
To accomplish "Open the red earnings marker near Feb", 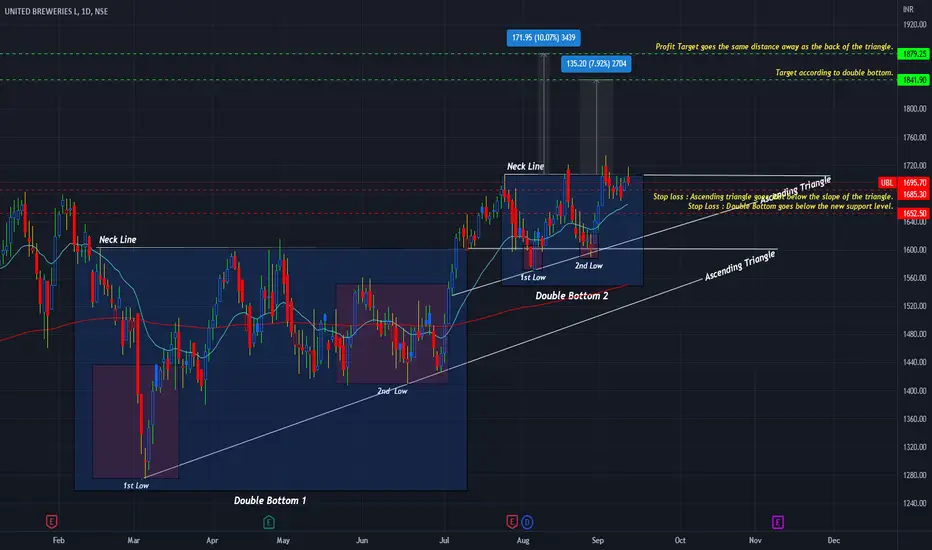I will click(52, 521).
